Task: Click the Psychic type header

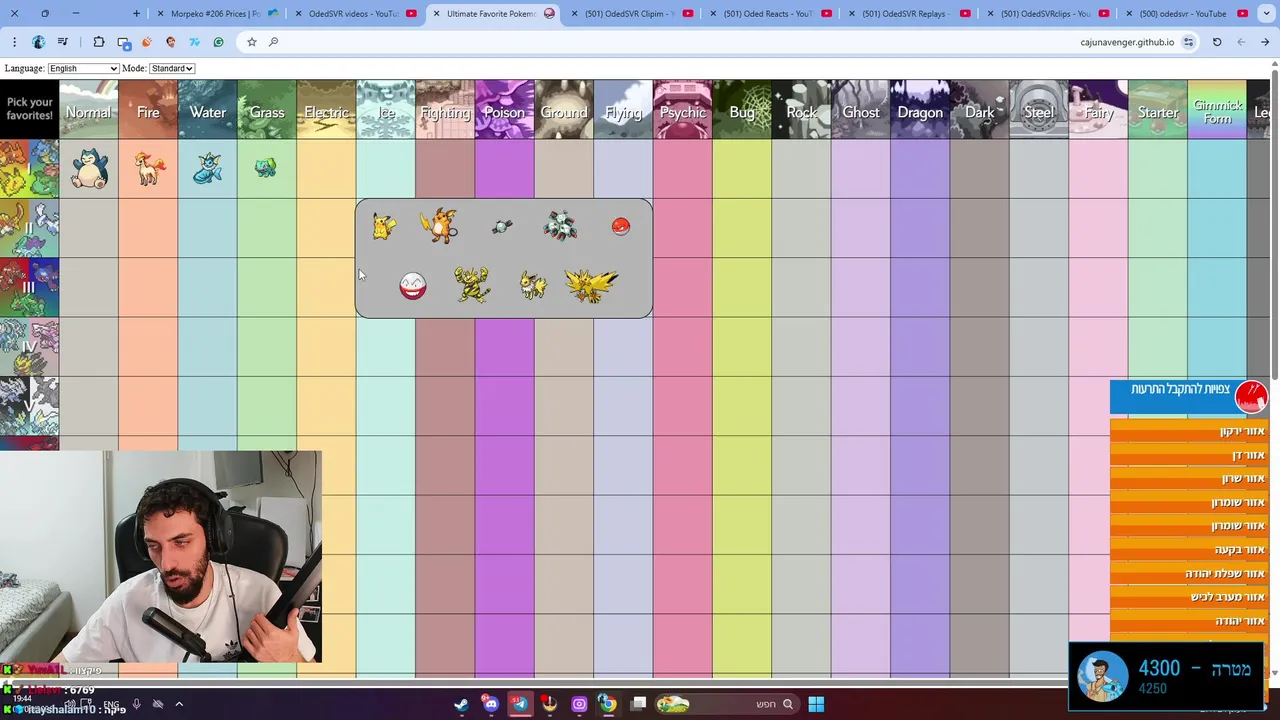Action: pos(682,110)
